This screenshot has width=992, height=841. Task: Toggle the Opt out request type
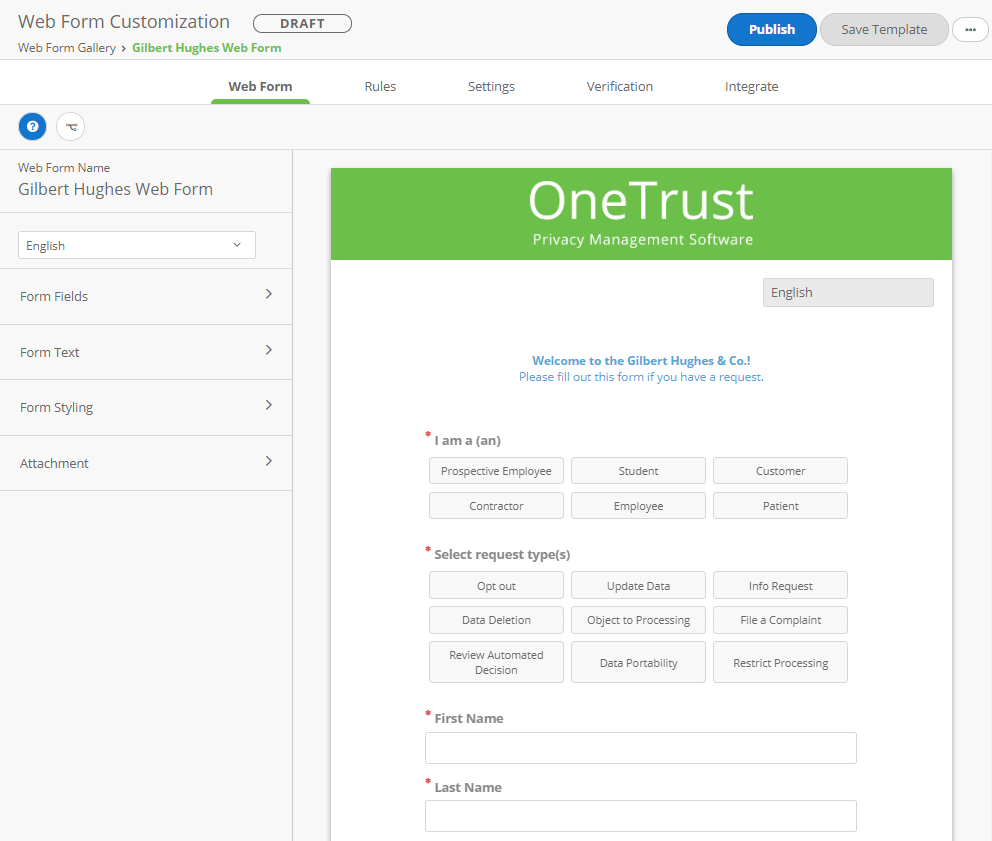pyautogui.click(x=496, y=585)
